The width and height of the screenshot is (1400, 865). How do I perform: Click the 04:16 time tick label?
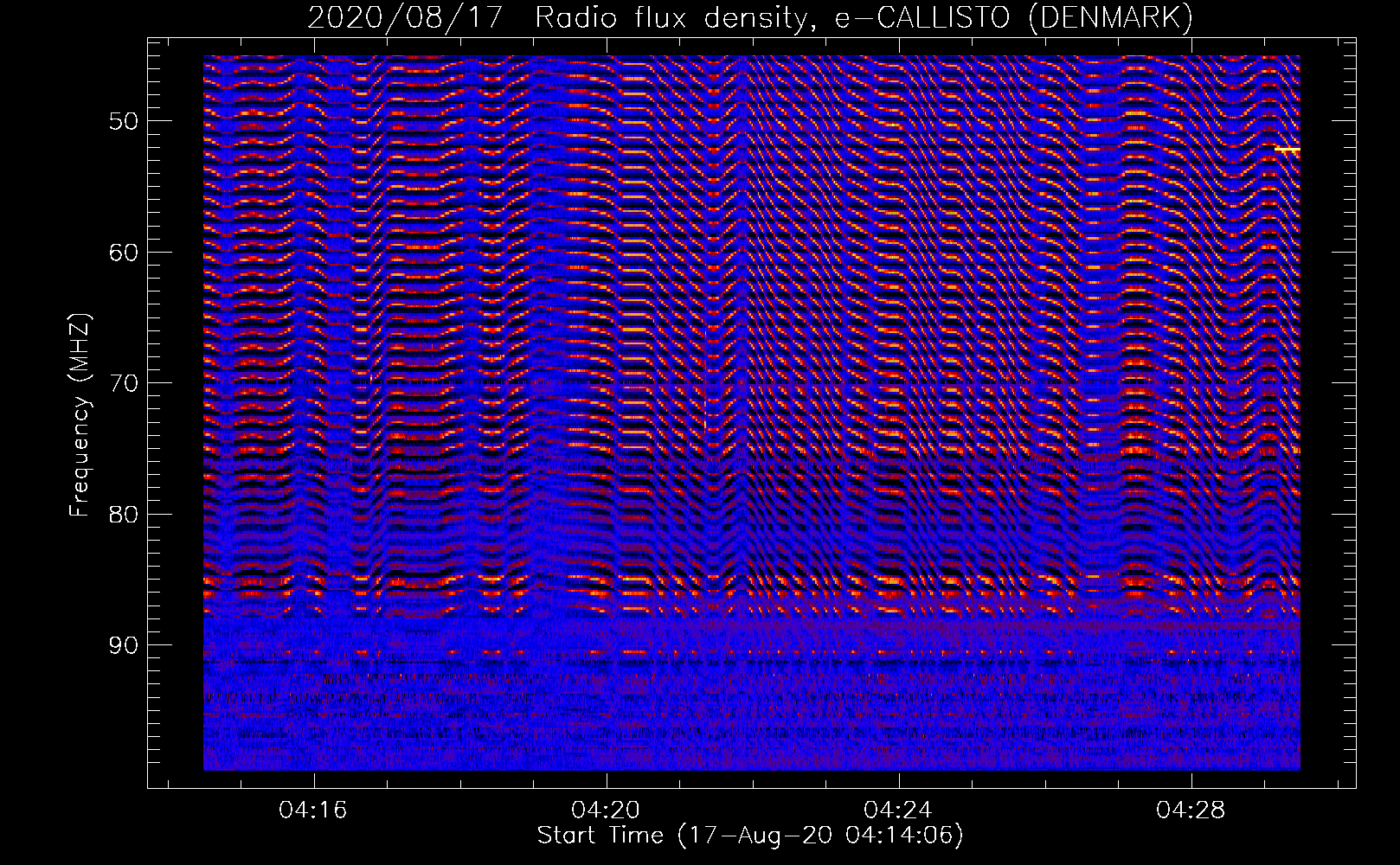pos(313,811)
